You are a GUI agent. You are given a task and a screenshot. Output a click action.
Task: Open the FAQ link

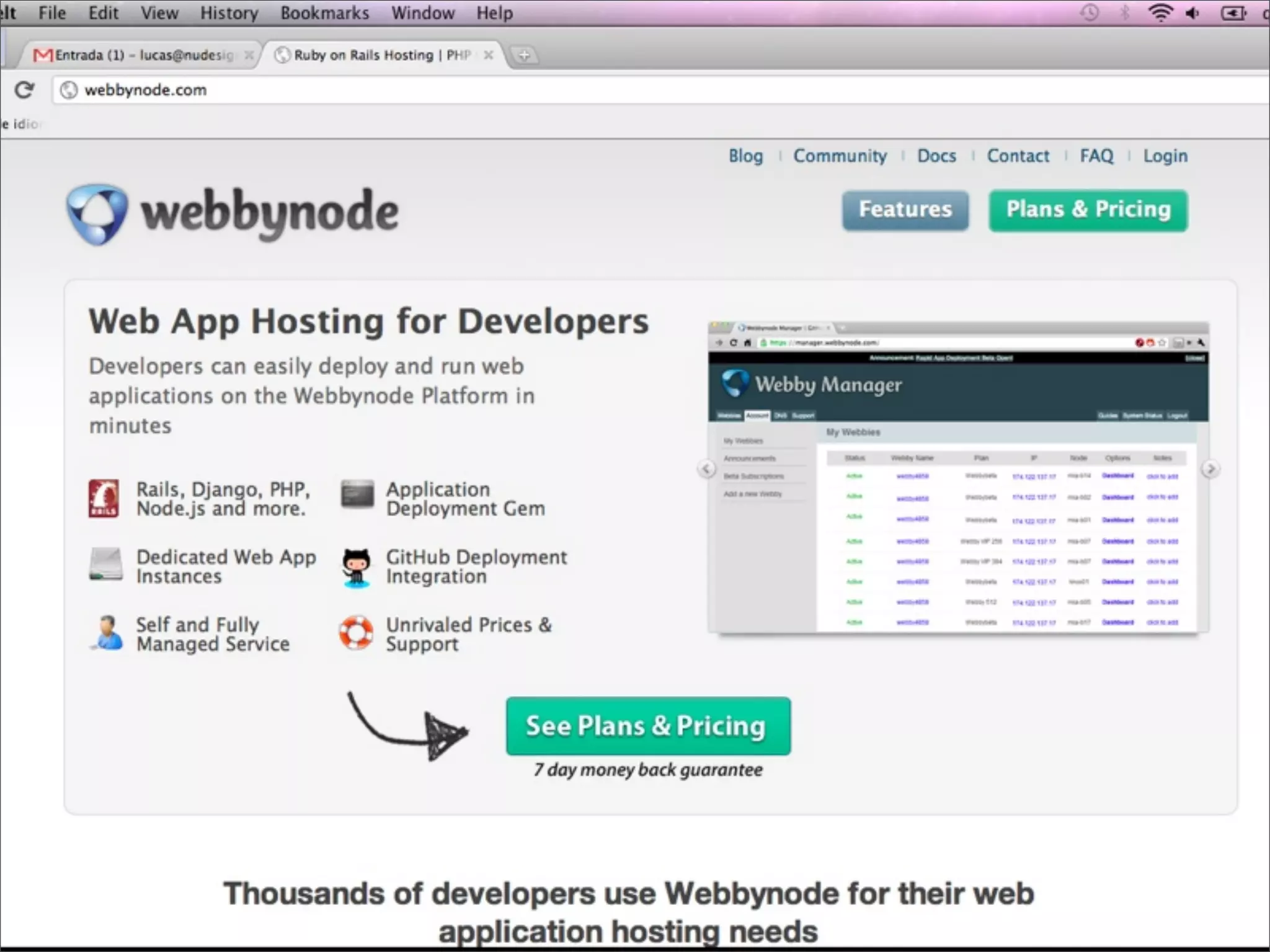click(x=1096, y=156)
